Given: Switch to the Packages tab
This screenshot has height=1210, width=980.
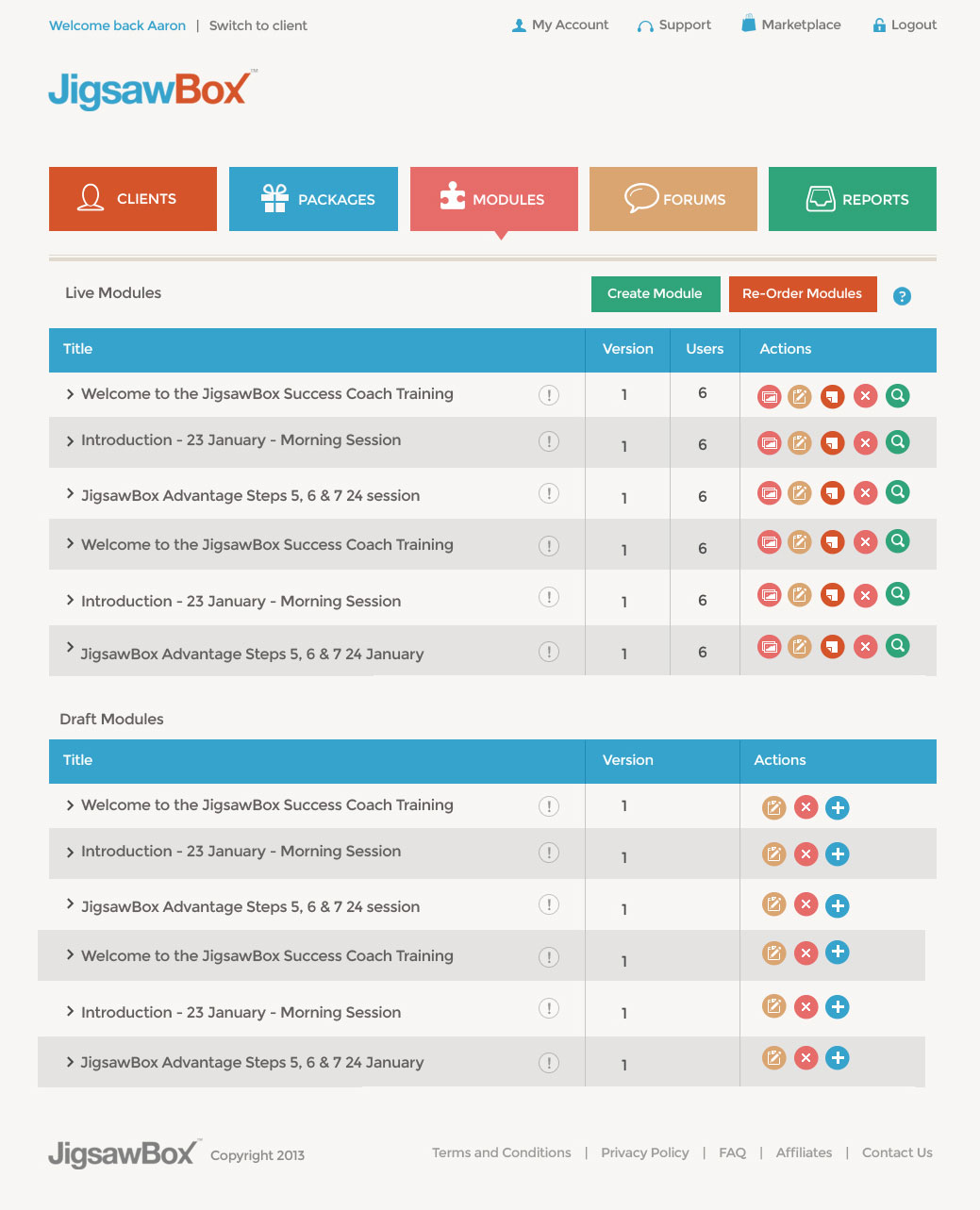Looking at the screenshot, I should coord(313,199).
